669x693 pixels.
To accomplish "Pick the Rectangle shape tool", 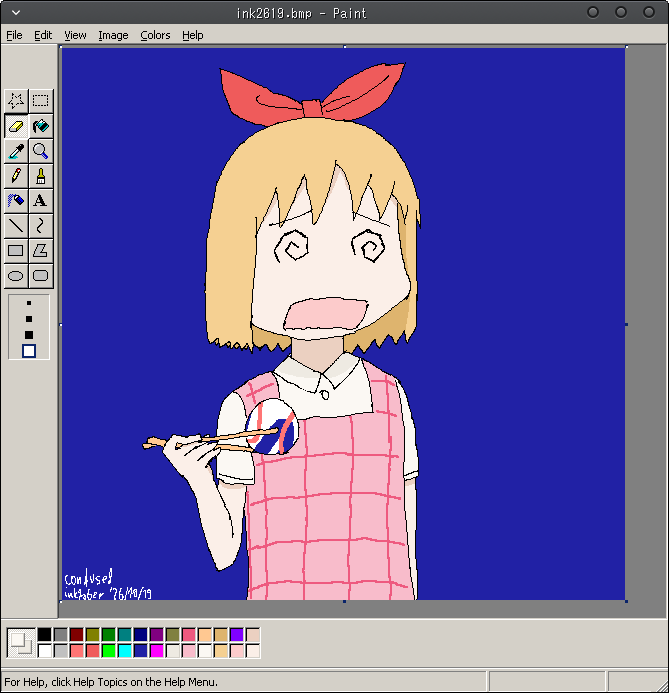I will click(x=16, y=251).
